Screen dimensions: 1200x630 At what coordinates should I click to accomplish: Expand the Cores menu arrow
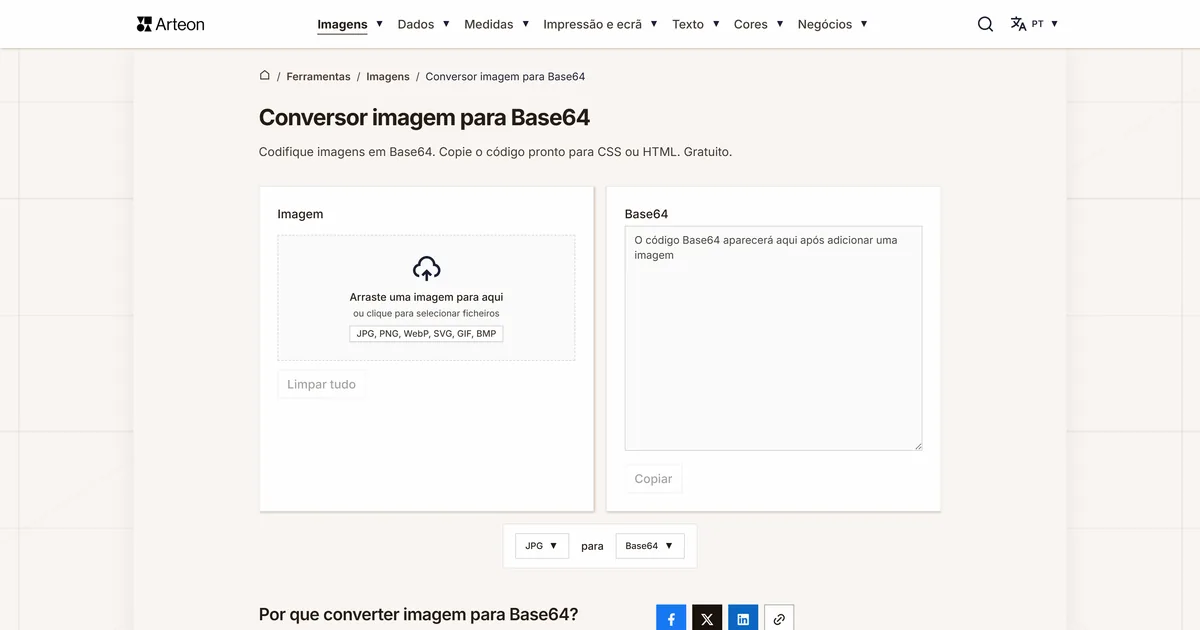pyautogui.click(x=779, y=23)
